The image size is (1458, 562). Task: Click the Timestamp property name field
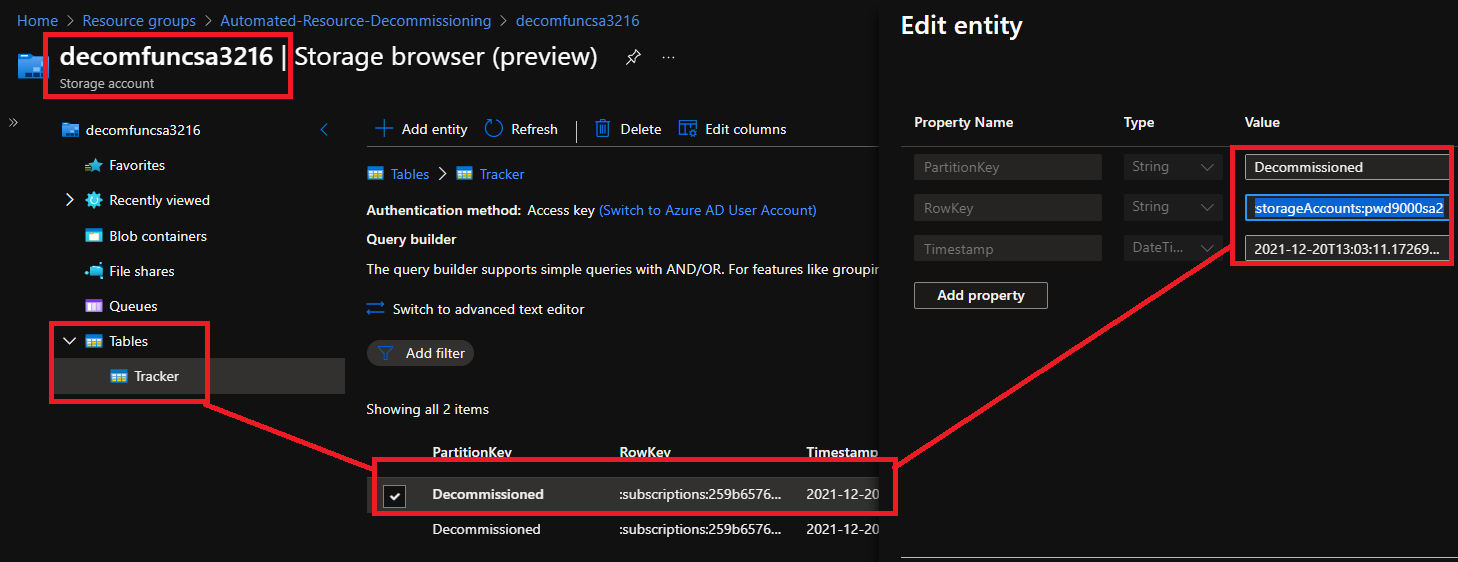click(1008, 248)
